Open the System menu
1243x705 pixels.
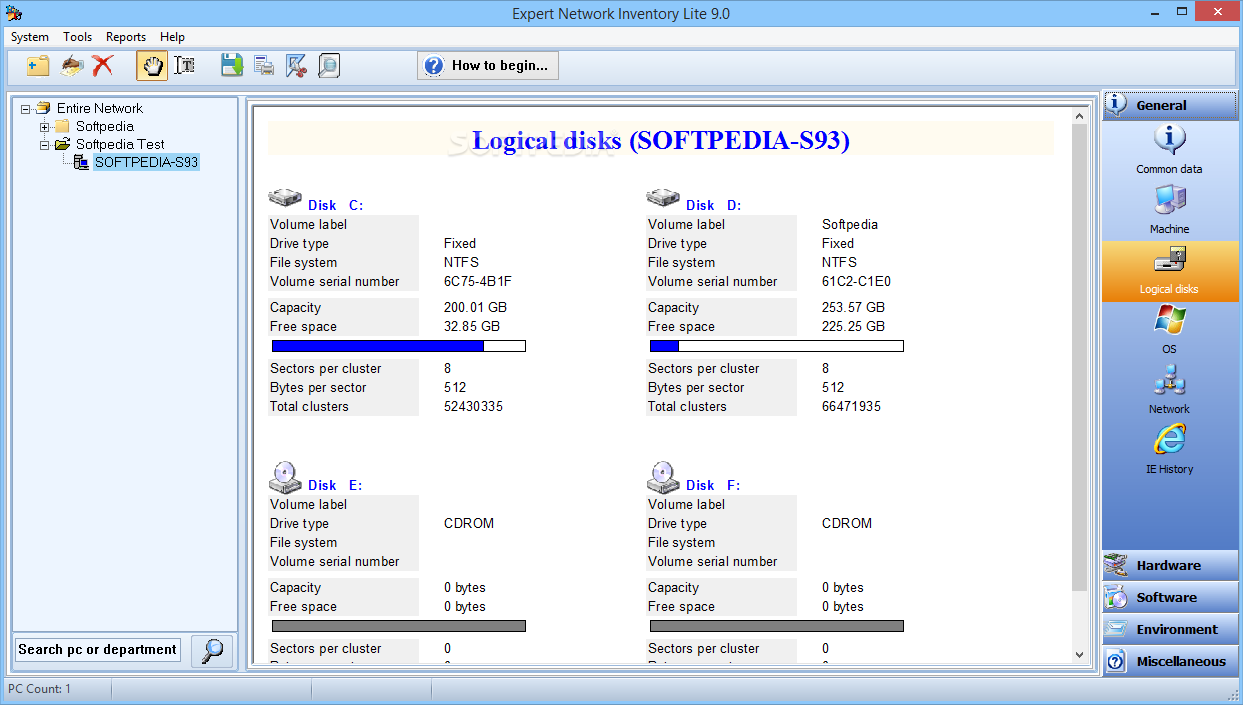coord(30,37)
